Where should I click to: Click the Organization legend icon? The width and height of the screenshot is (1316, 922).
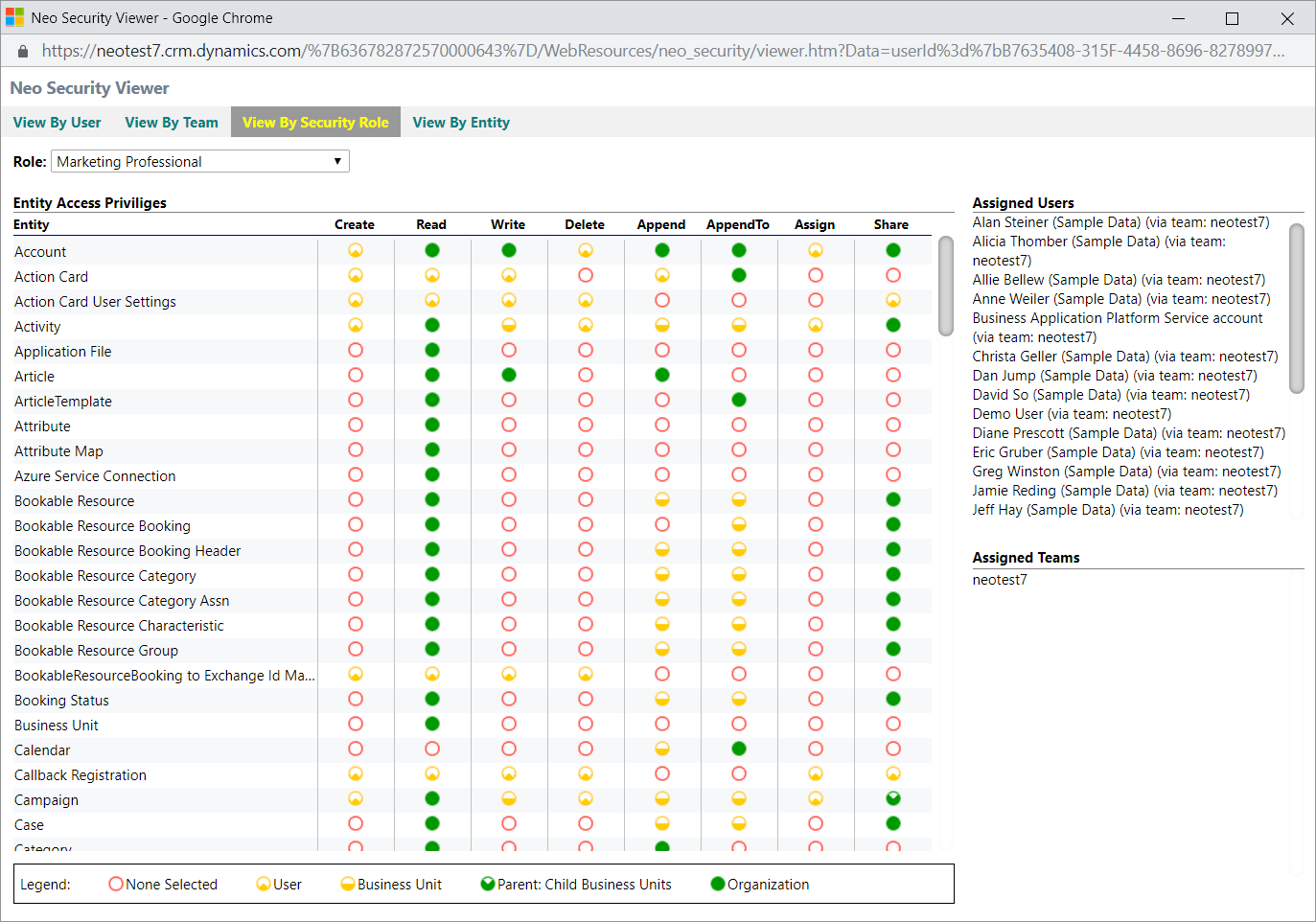click(x=718, y=884)
